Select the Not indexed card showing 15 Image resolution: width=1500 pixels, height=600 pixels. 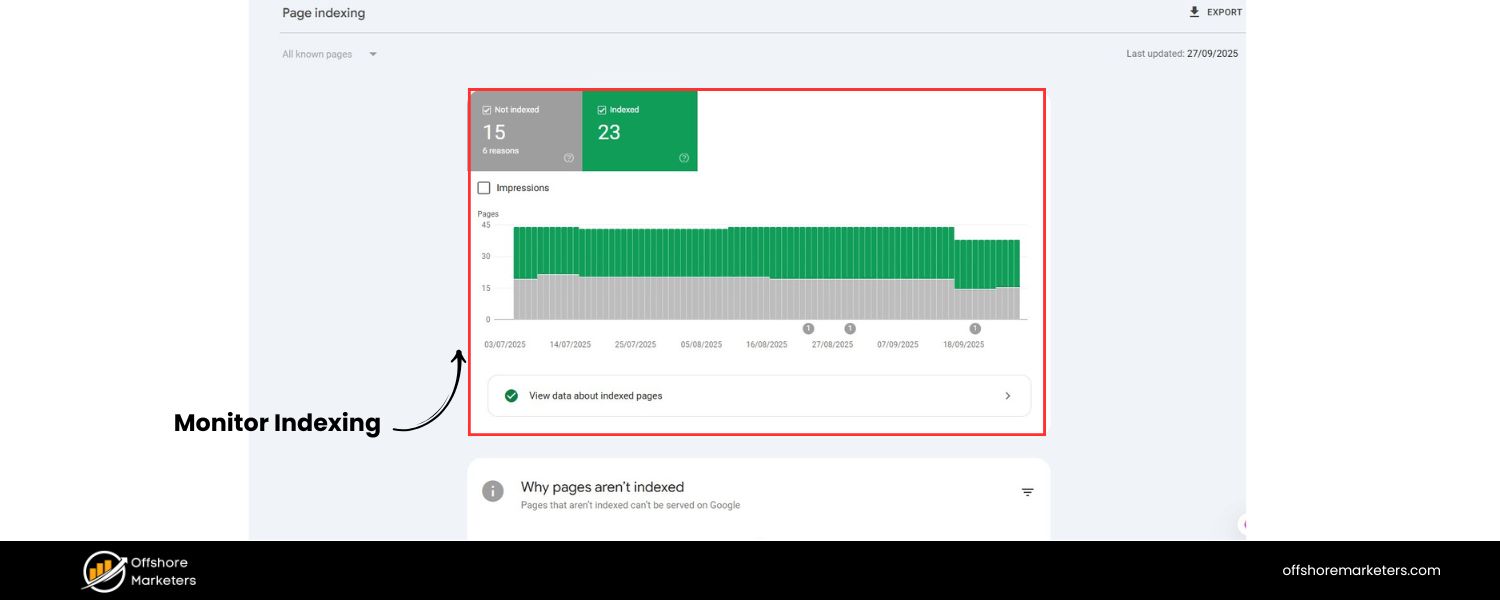pos(527,130)
